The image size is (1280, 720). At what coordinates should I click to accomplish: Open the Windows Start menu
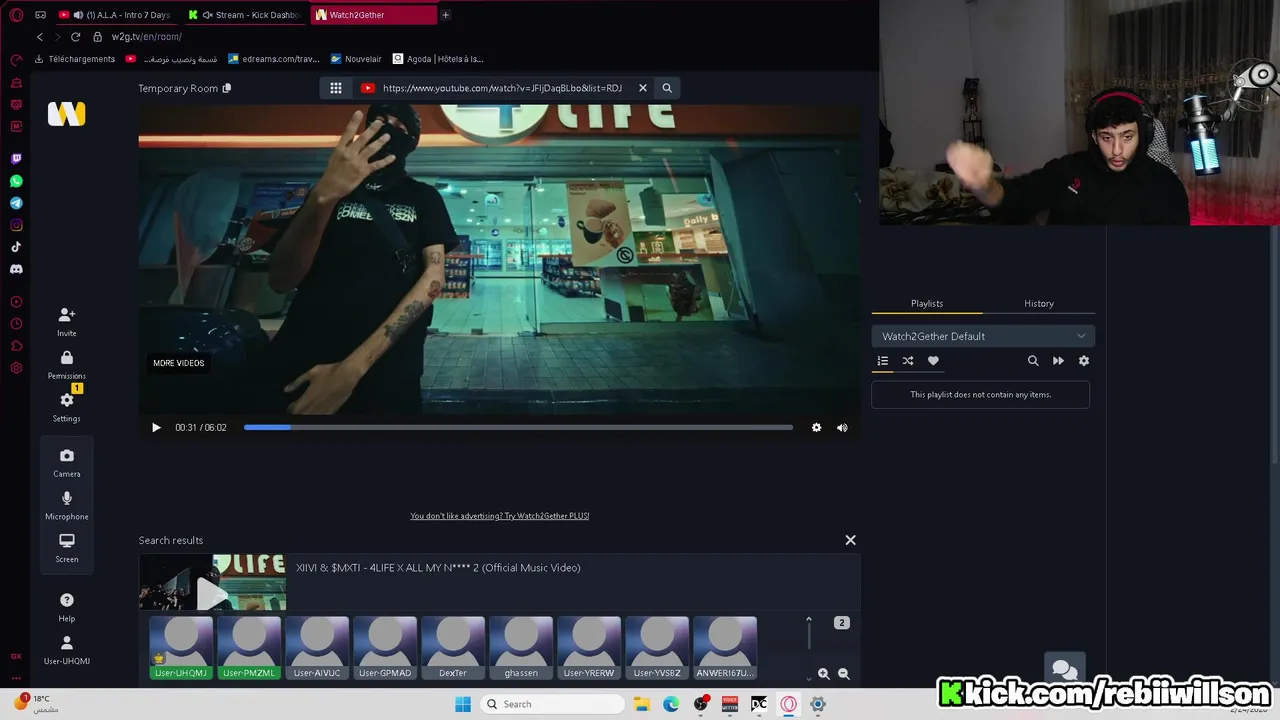point(463,704)
